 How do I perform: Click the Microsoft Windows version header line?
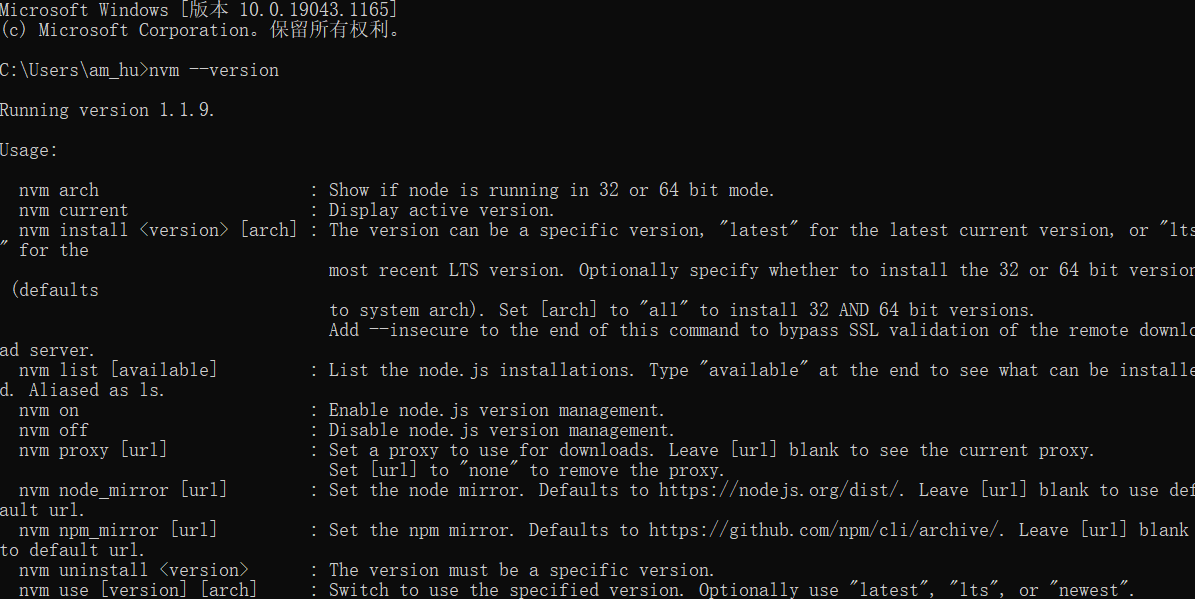(198, 10)
